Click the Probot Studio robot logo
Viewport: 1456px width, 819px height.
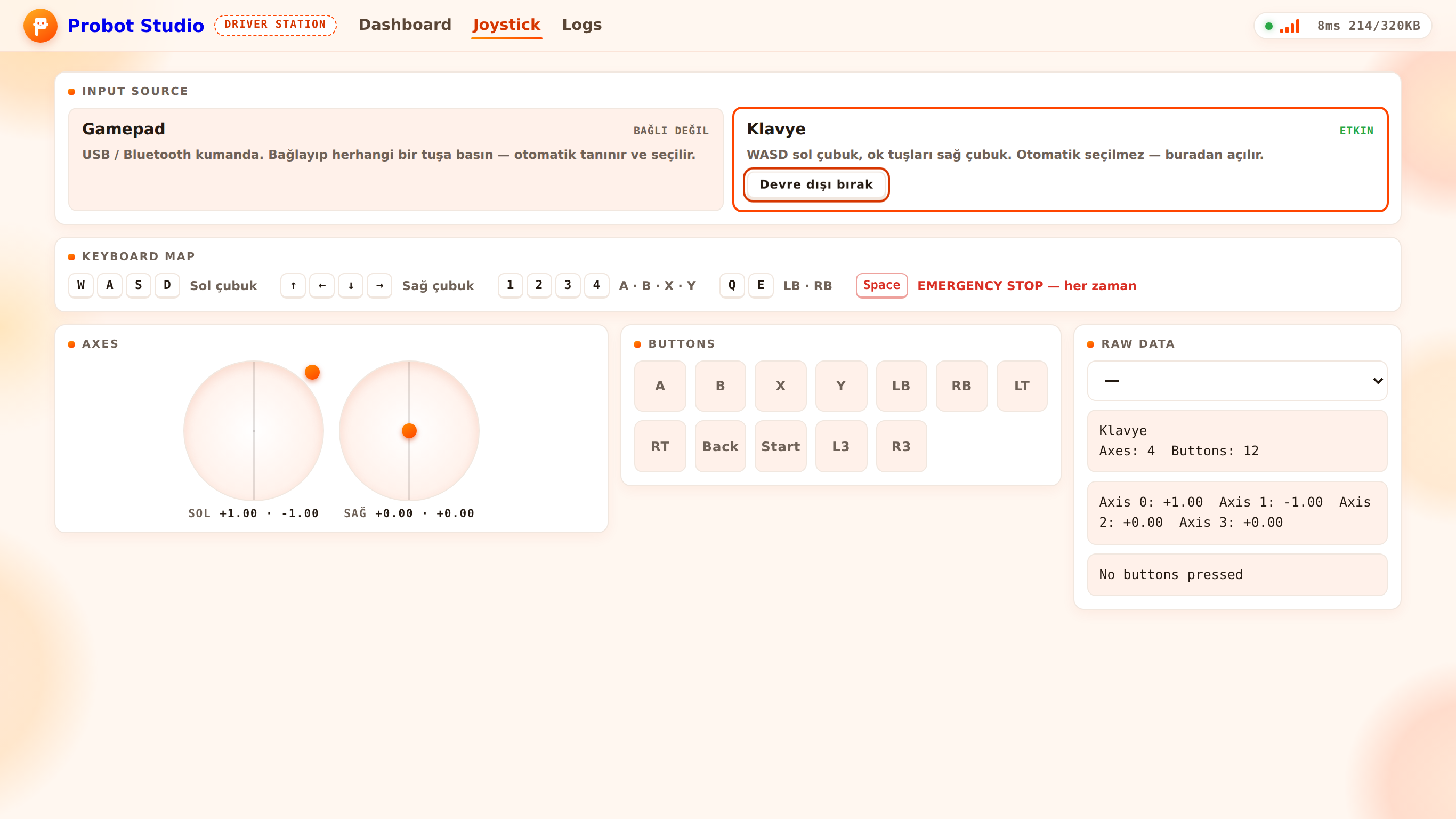[40, 26]
